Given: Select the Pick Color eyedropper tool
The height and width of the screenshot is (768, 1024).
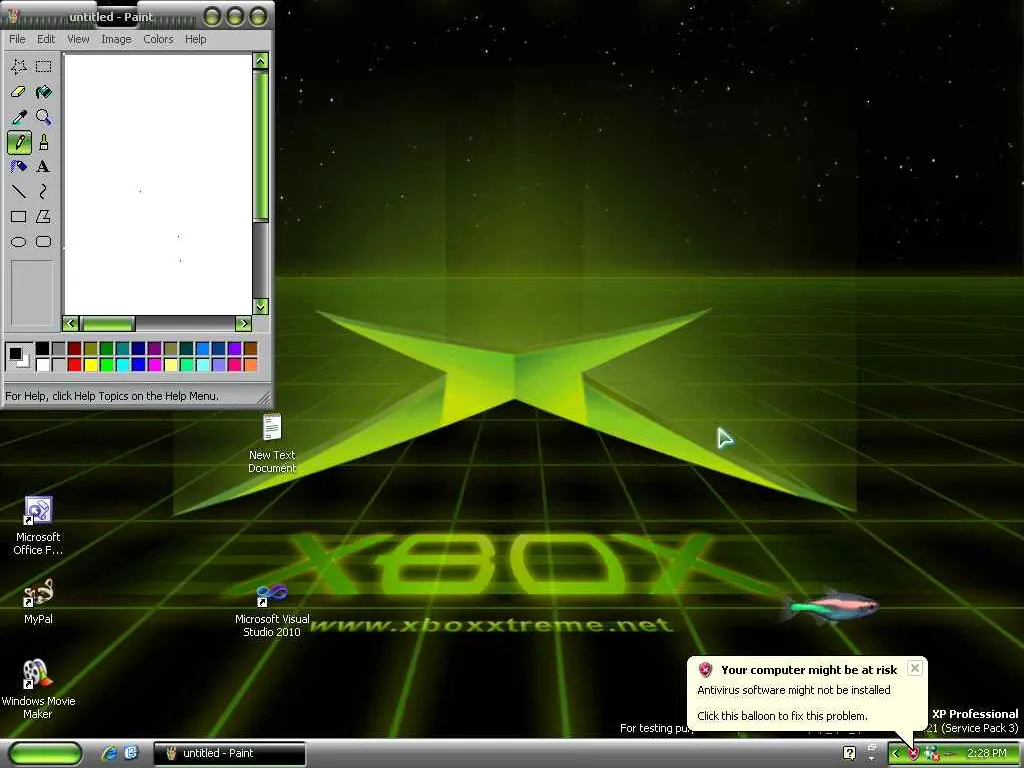Looking at the screenshot, I should pyautogui.click(x=18, y=117).
